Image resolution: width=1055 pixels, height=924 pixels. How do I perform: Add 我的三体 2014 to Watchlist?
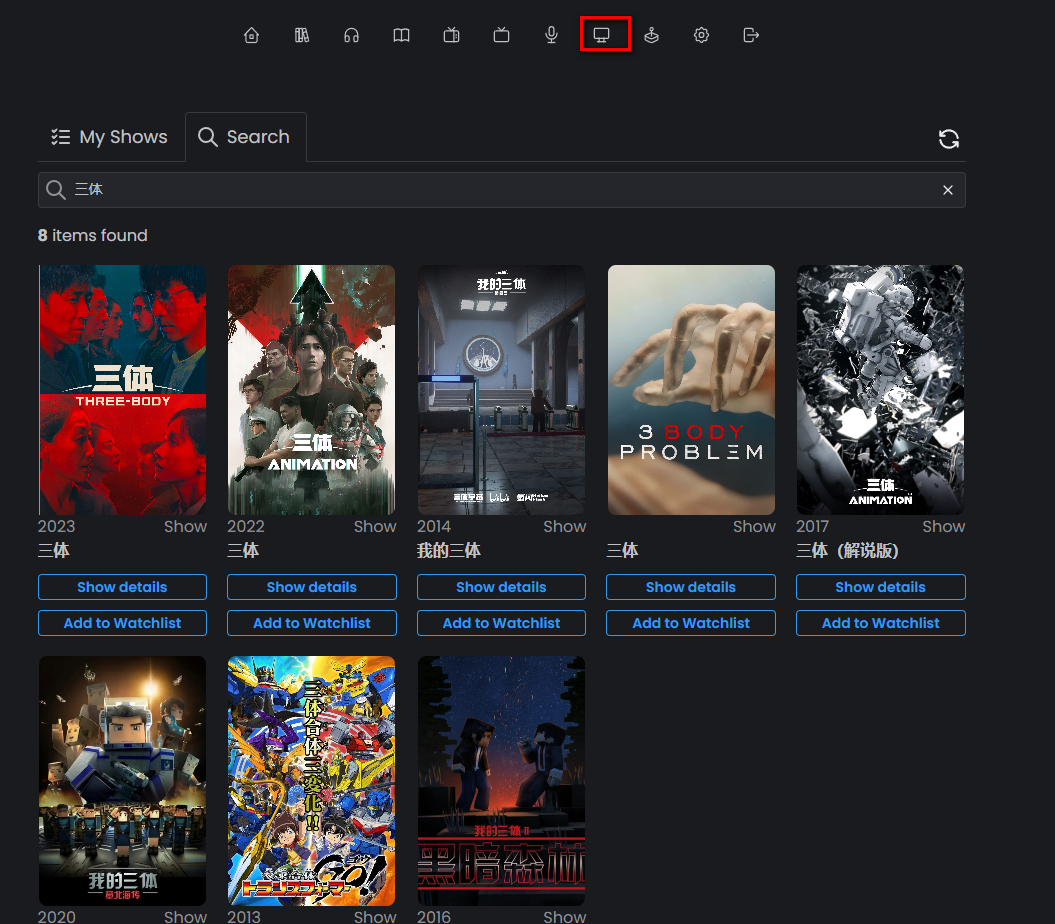click(x=501, y=623)
